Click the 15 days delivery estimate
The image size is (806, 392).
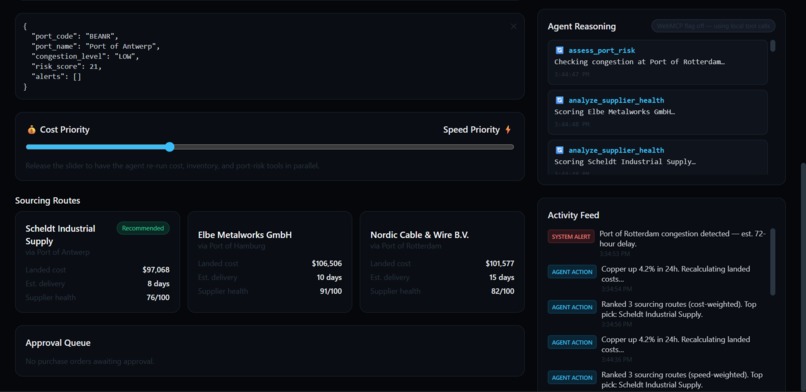[502, 277]
